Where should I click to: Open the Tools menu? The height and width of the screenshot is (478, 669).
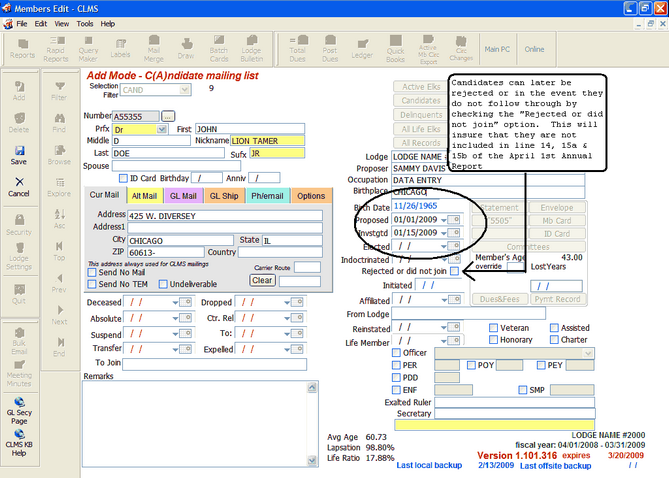(x=84, y=22)
